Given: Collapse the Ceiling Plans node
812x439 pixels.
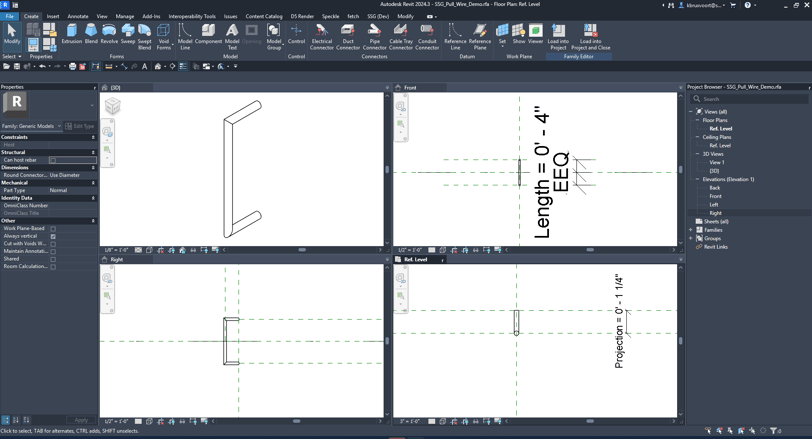Looking at the screenshot, I should 697,137.
